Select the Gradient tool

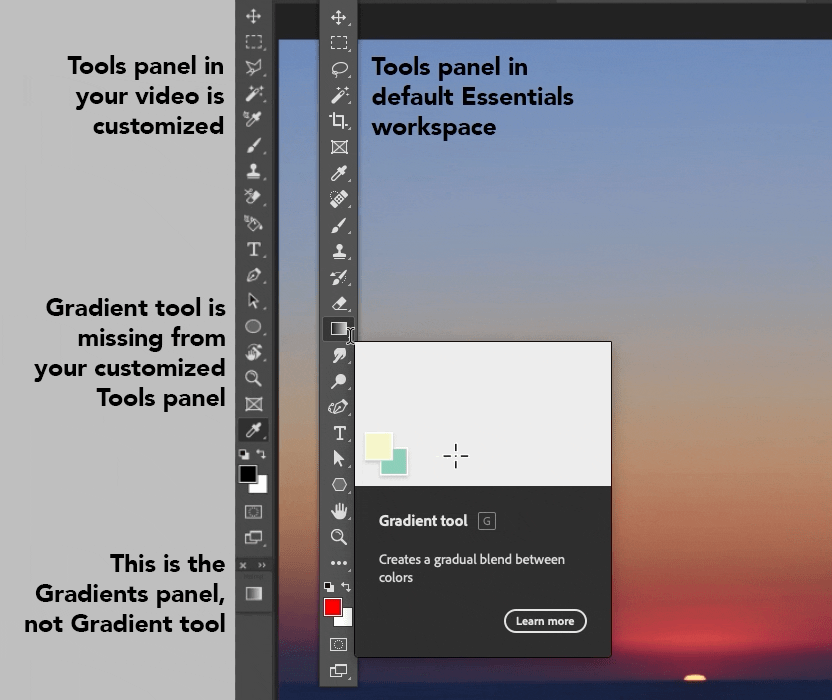(338, 329)
